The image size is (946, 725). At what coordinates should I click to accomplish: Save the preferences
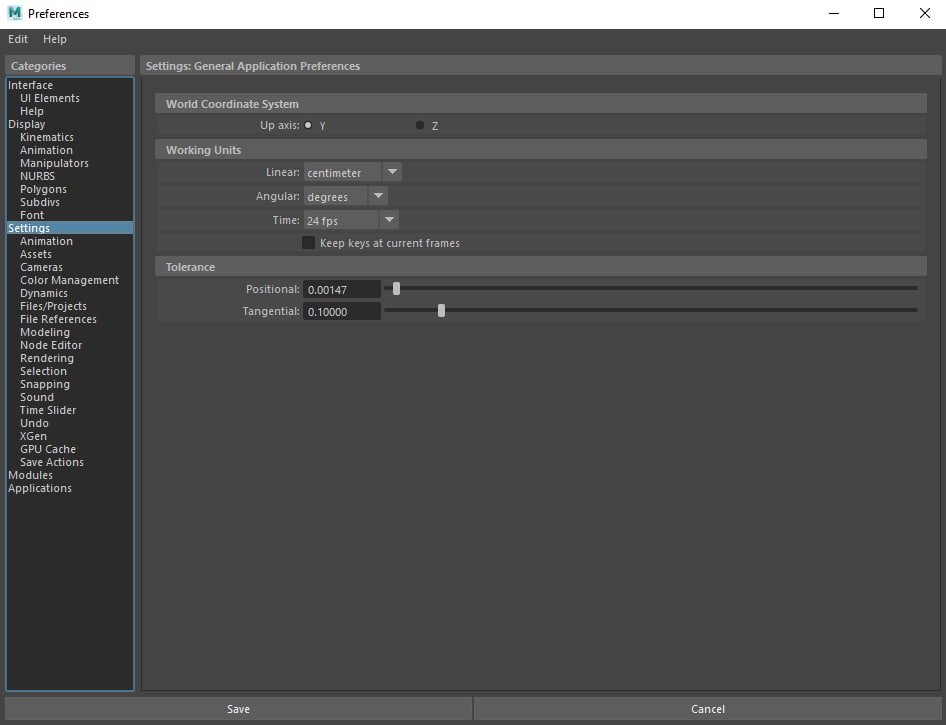[x=238, y=709]
